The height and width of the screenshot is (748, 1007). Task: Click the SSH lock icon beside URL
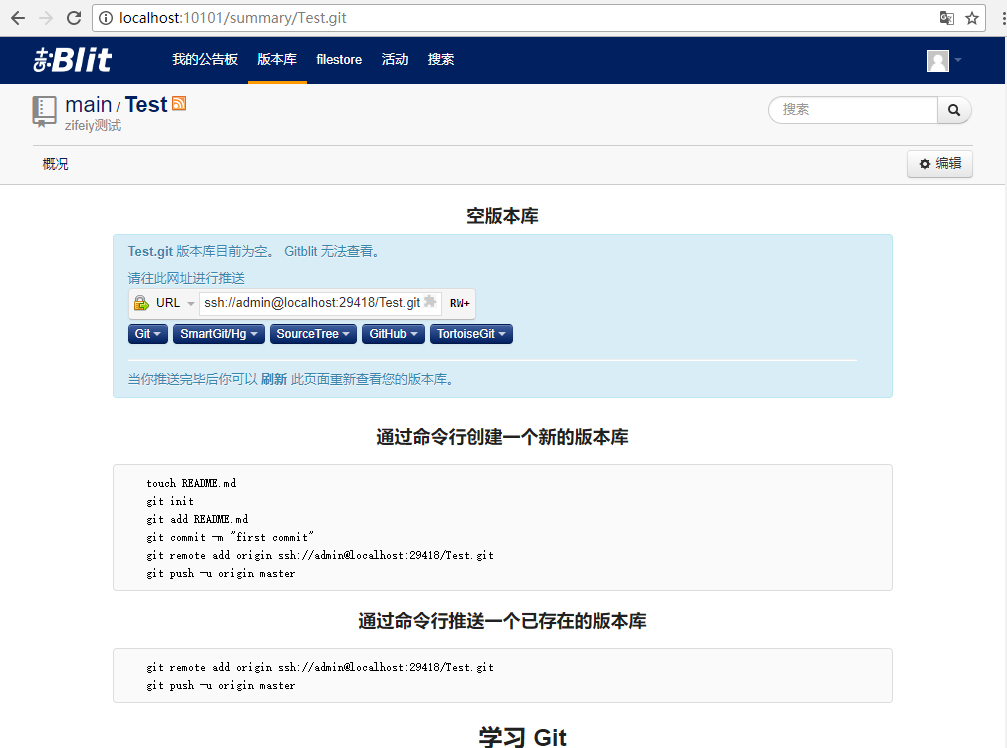(x=141, y=302)
